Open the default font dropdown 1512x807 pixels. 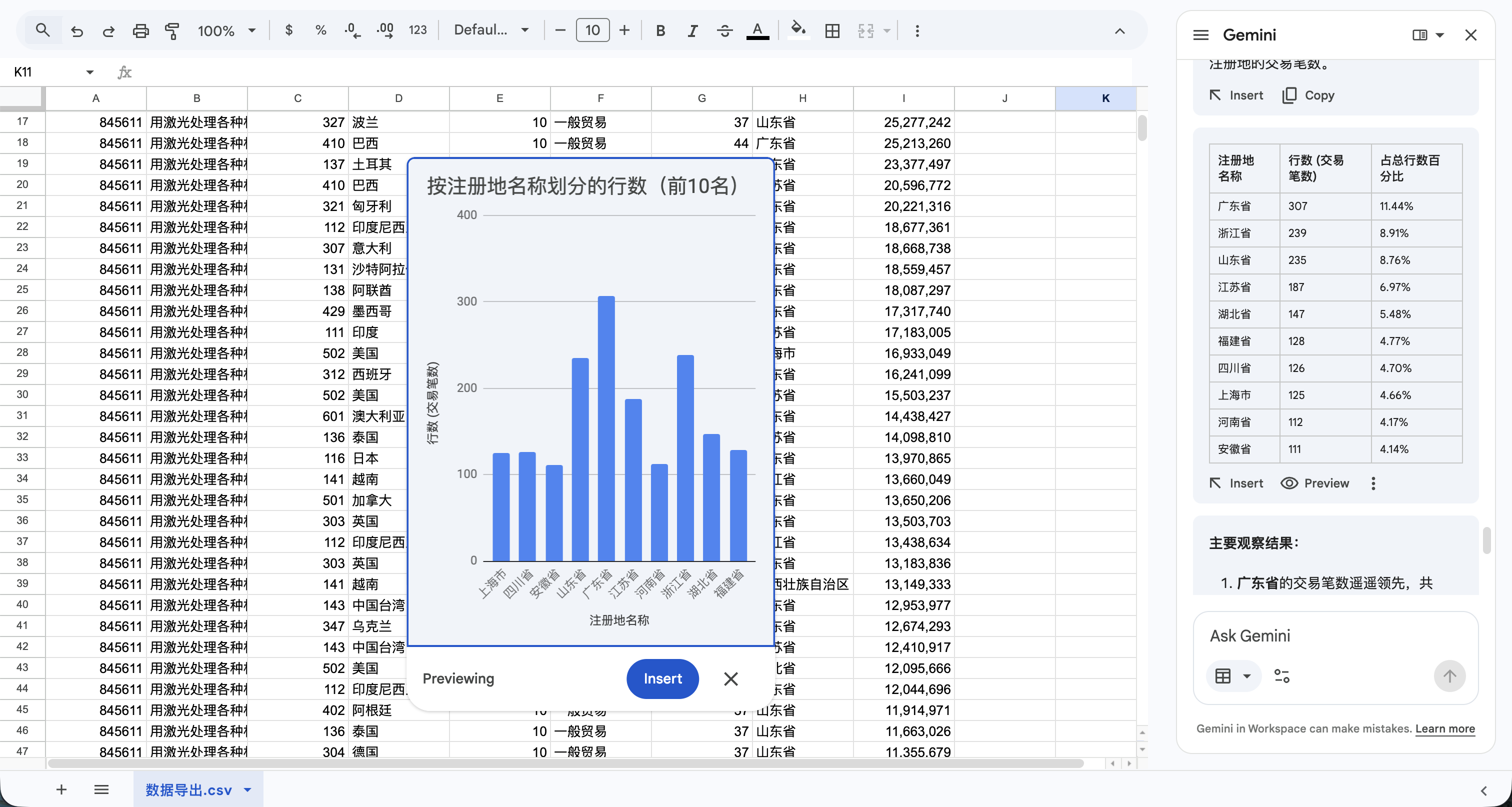click(x=491, y=30)
